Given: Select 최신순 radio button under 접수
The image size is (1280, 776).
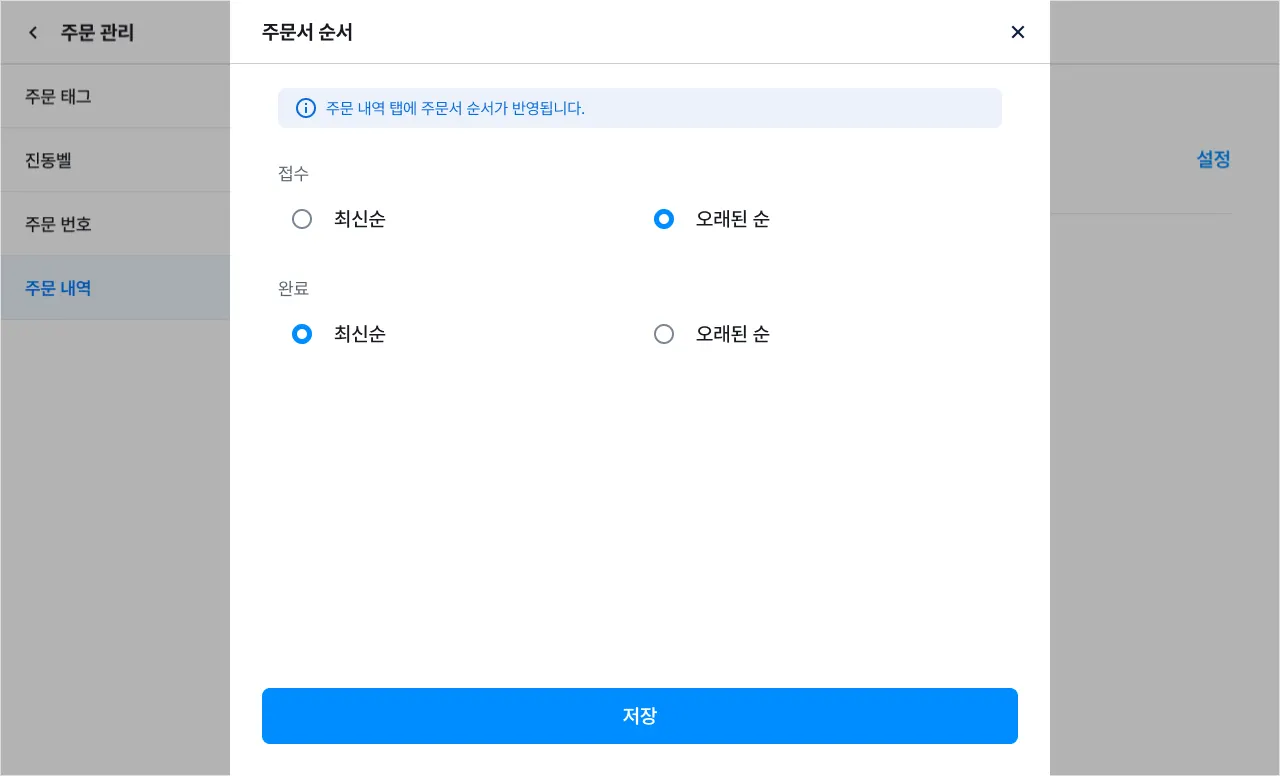Looking at the screenshot, I should [302, 219].
